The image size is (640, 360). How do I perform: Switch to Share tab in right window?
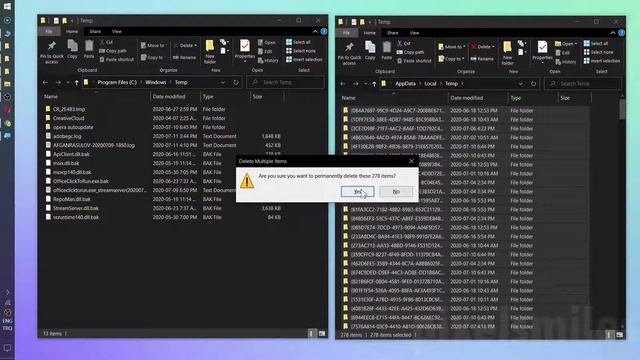(393, 33)
